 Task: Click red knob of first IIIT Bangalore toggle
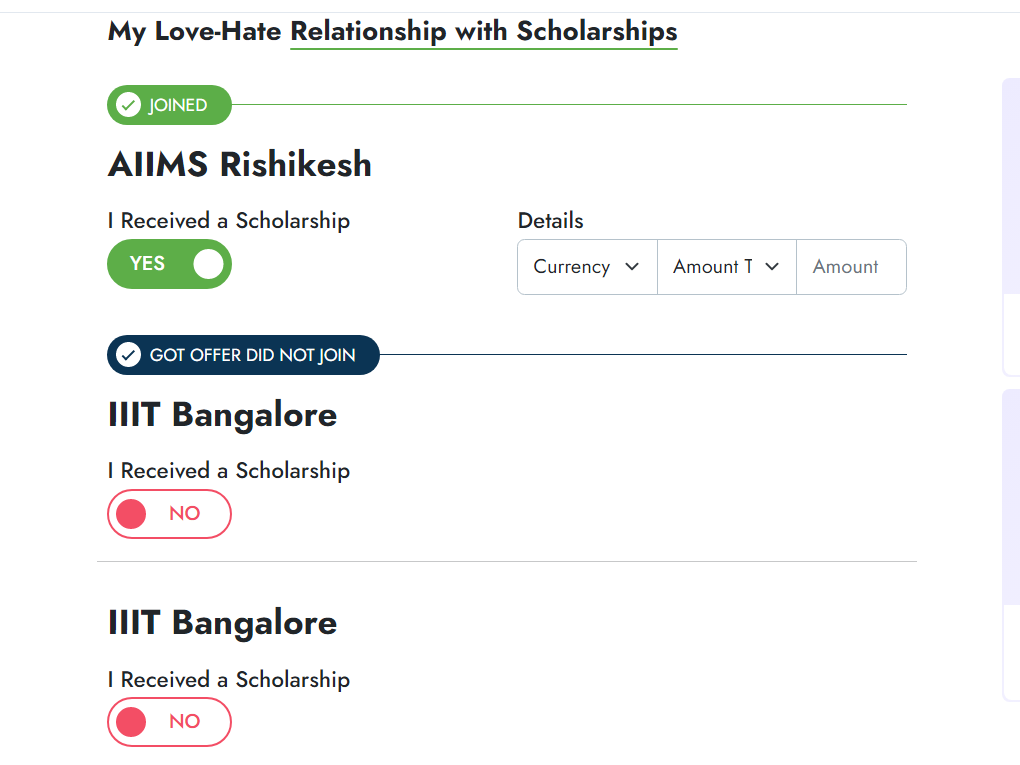(131, 514)
